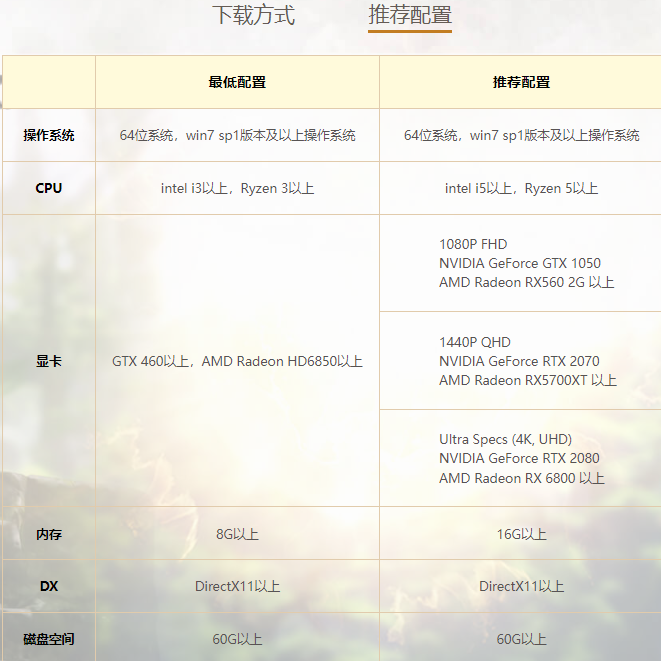Click the minimum OS requirement cell
The width and height of the screenshot is (661, 661).
237,135
